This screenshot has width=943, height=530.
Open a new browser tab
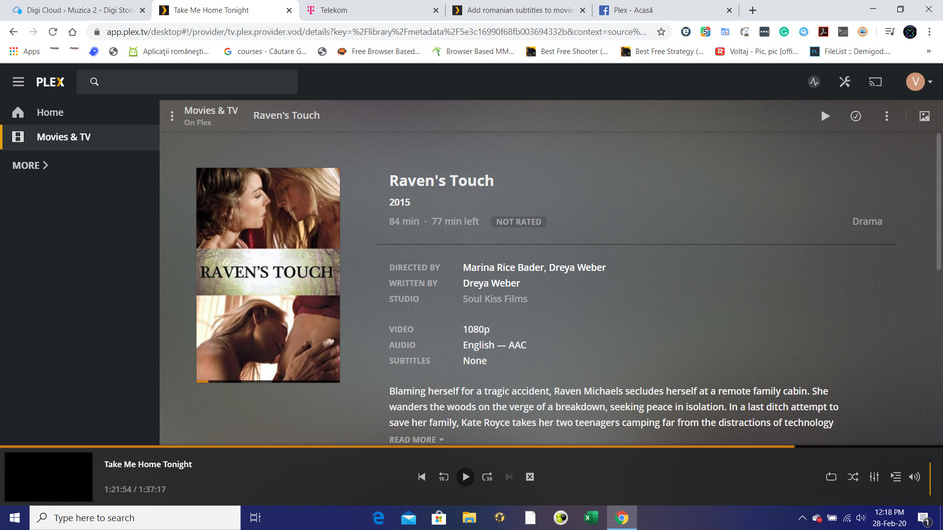pyautogui.click(x=752, y=10)
